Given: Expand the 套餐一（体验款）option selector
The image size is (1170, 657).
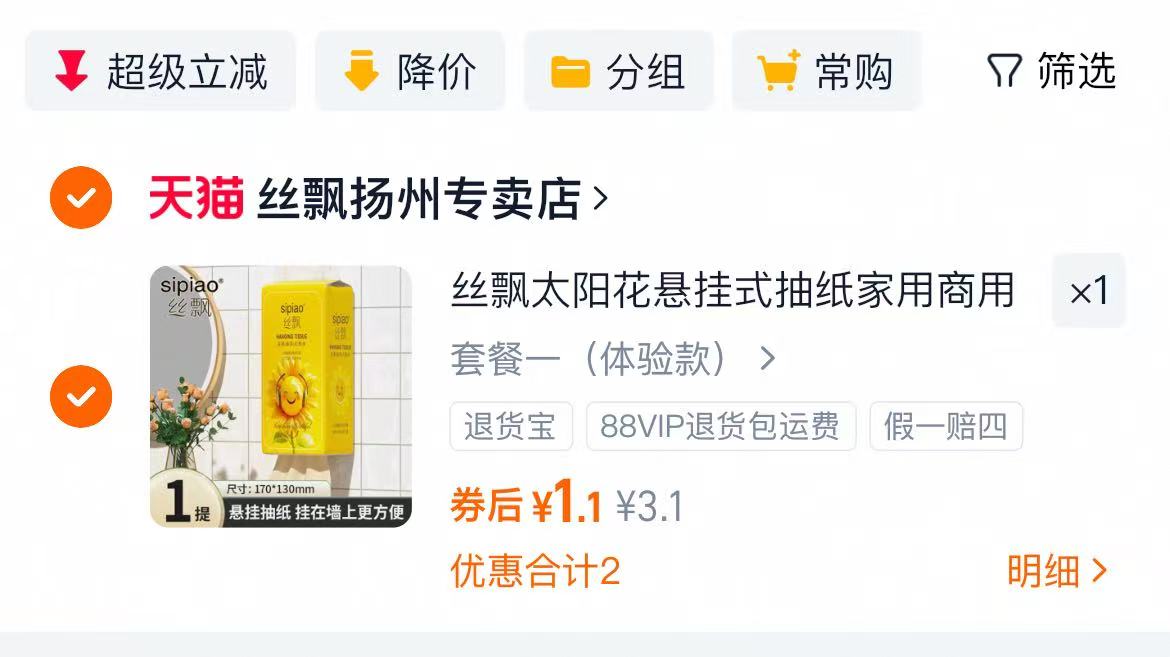Looking at the screenshot, I should pos(613,359).
